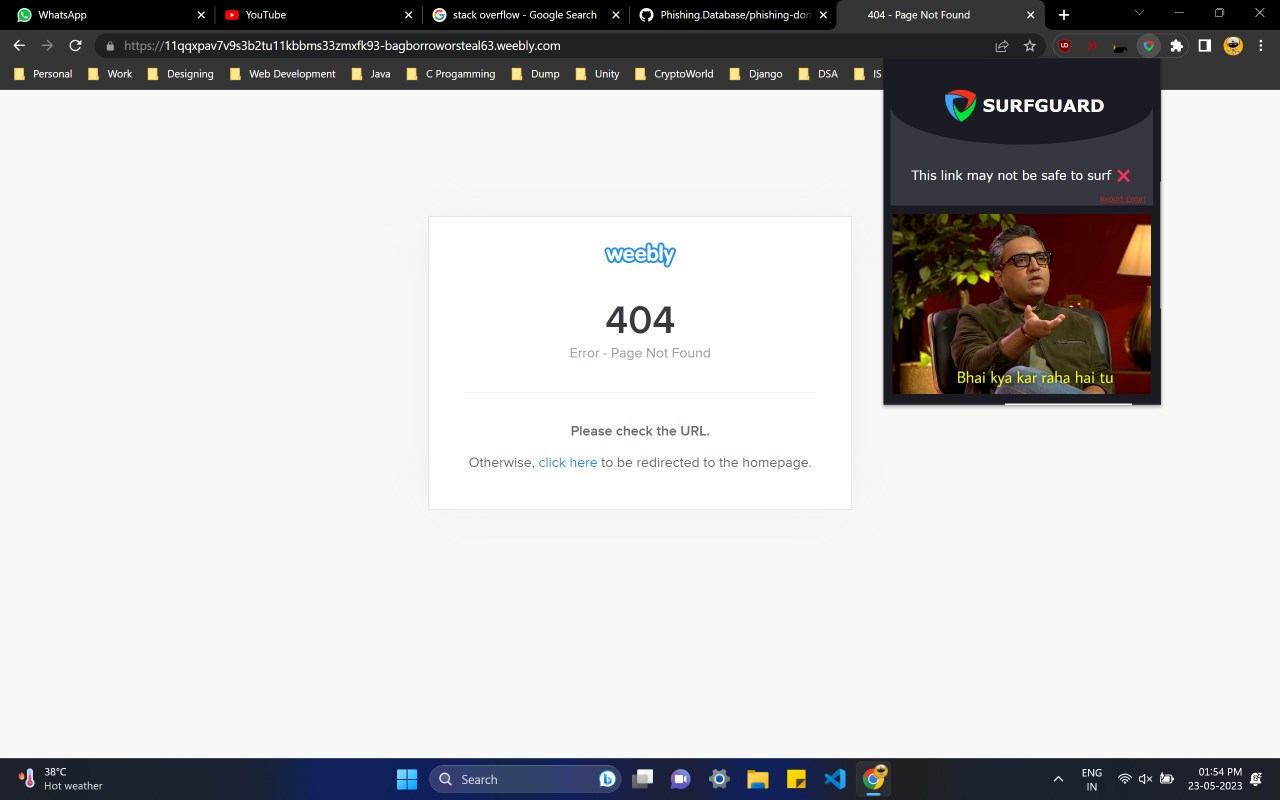Viewport: 1280px width, 800px height.
Task: Open the Designing bookmarks folder
Action: click(x=180, y=74)
